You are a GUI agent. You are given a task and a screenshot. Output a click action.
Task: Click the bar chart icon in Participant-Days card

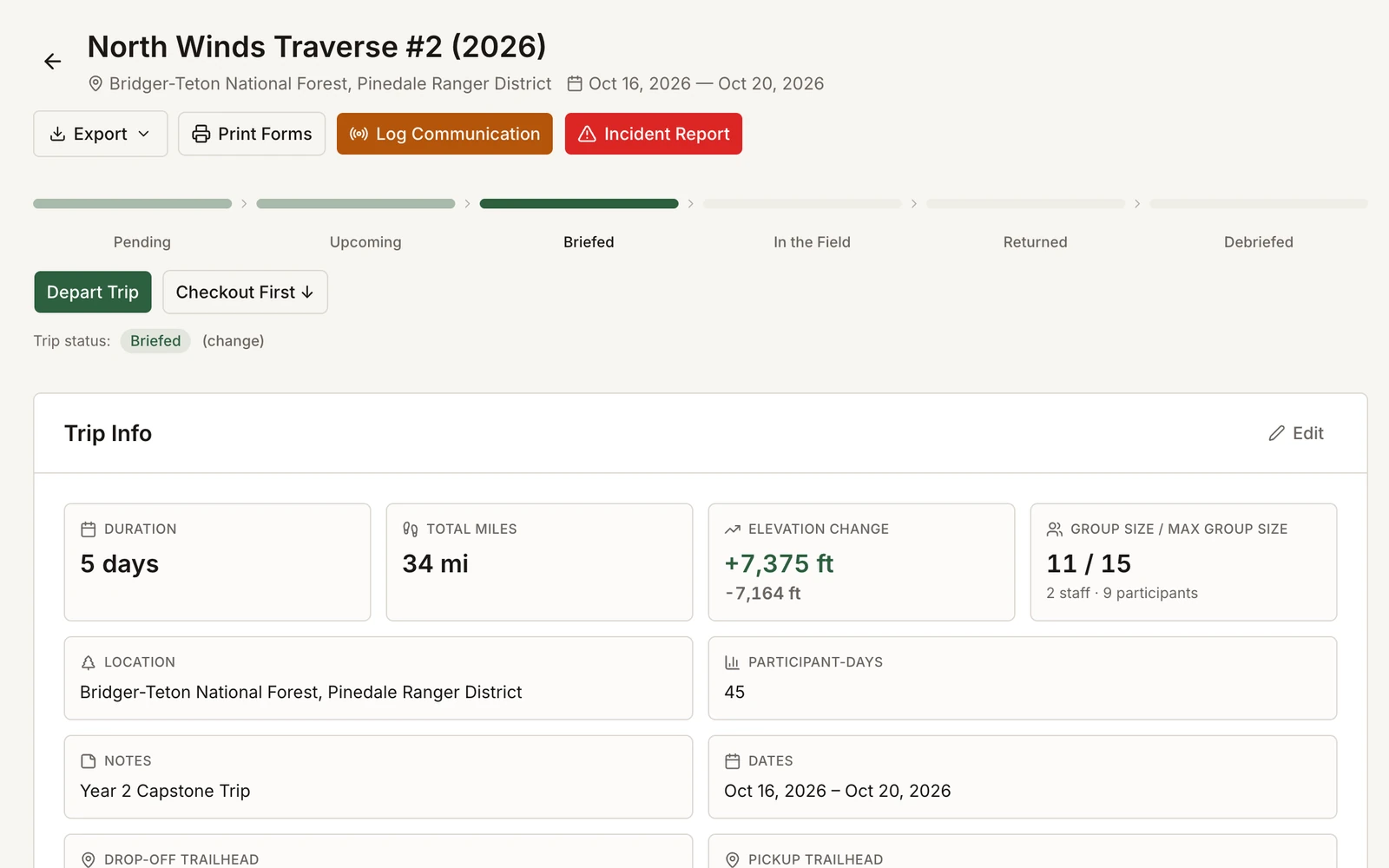pos(733,662)
